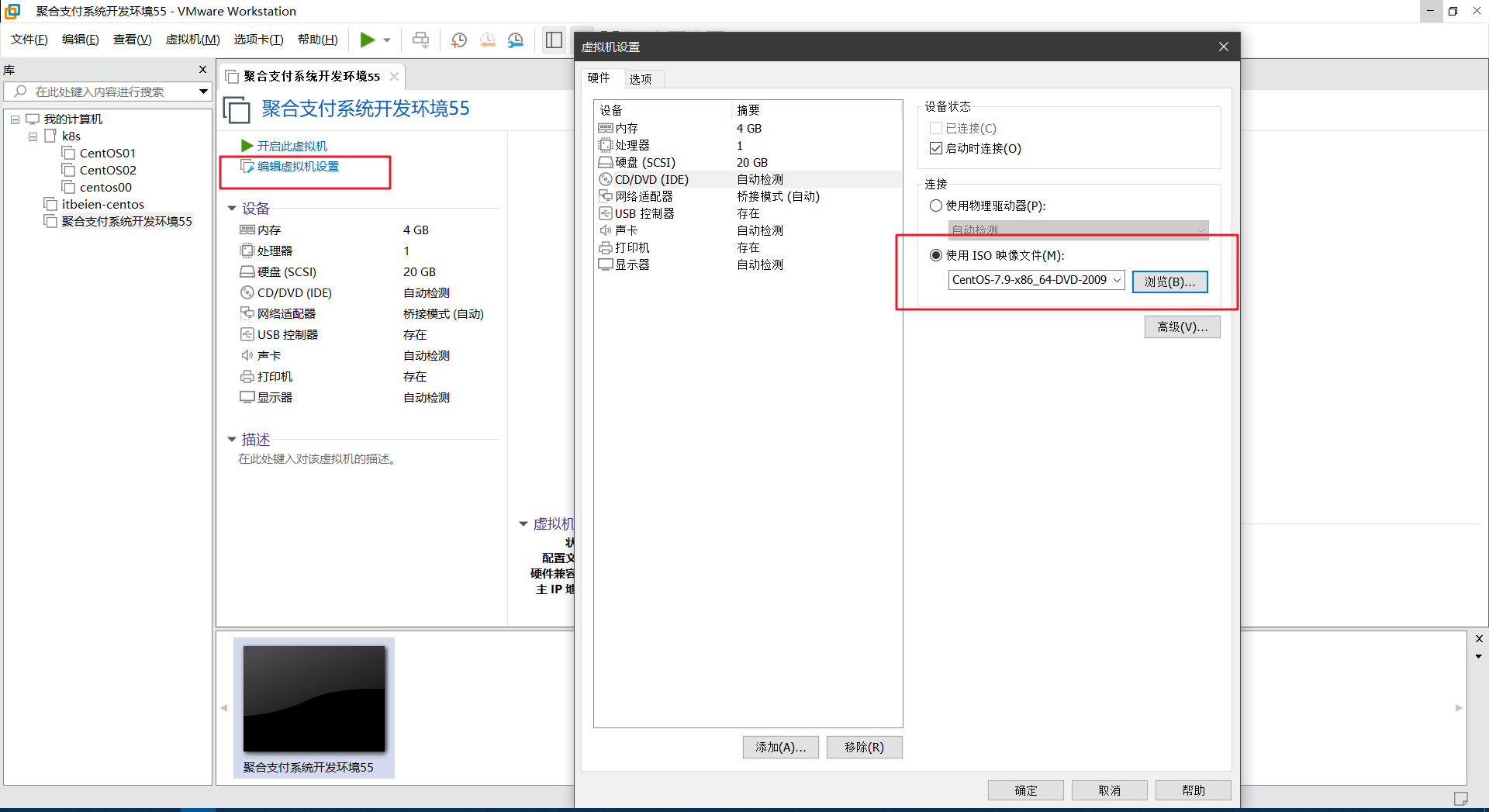Open the 查看(V) menu

pos(133,40)
